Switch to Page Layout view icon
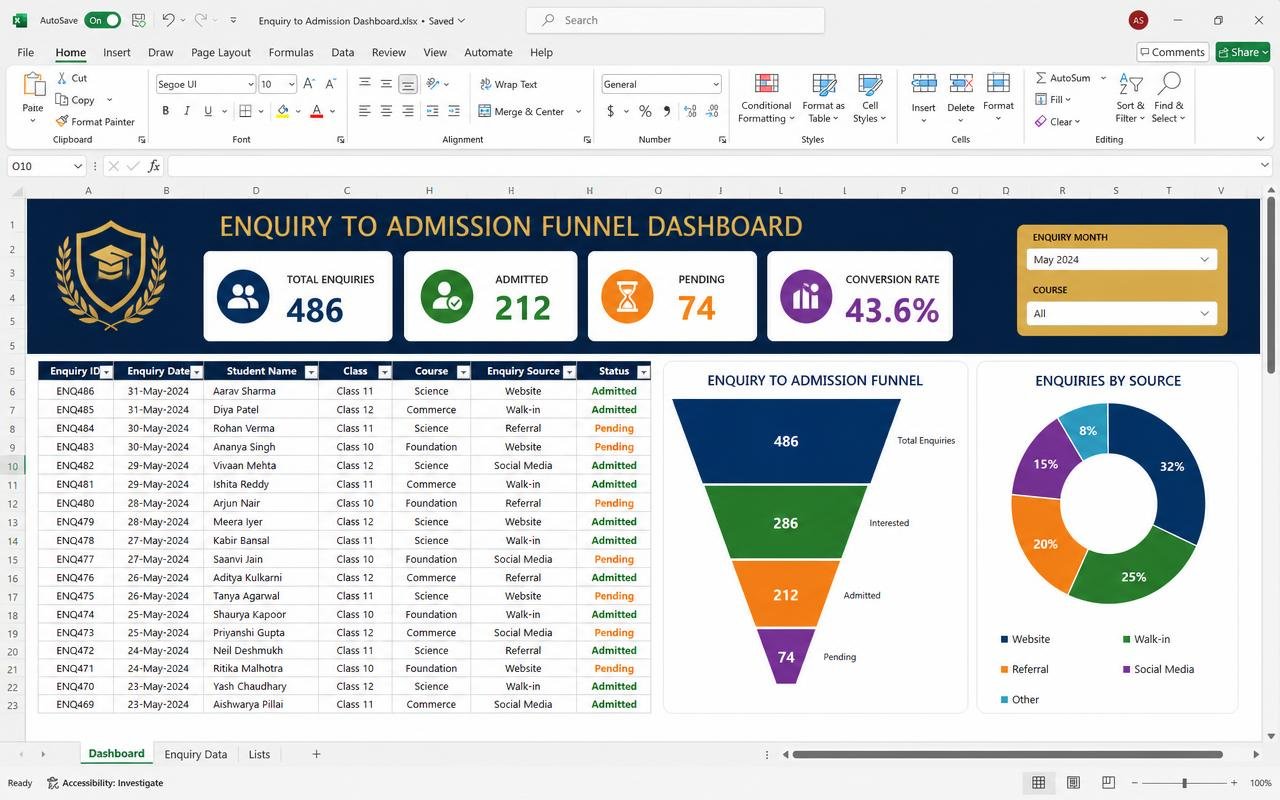The width and height of the screenshot is (1280, 800). [x=1073, y=783]
